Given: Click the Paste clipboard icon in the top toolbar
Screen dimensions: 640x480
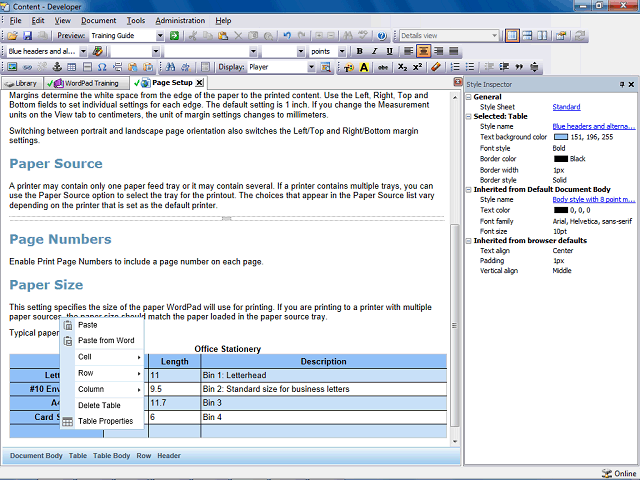Looking at the screenshot, I should pyautogui.click(x=223, y=36).
